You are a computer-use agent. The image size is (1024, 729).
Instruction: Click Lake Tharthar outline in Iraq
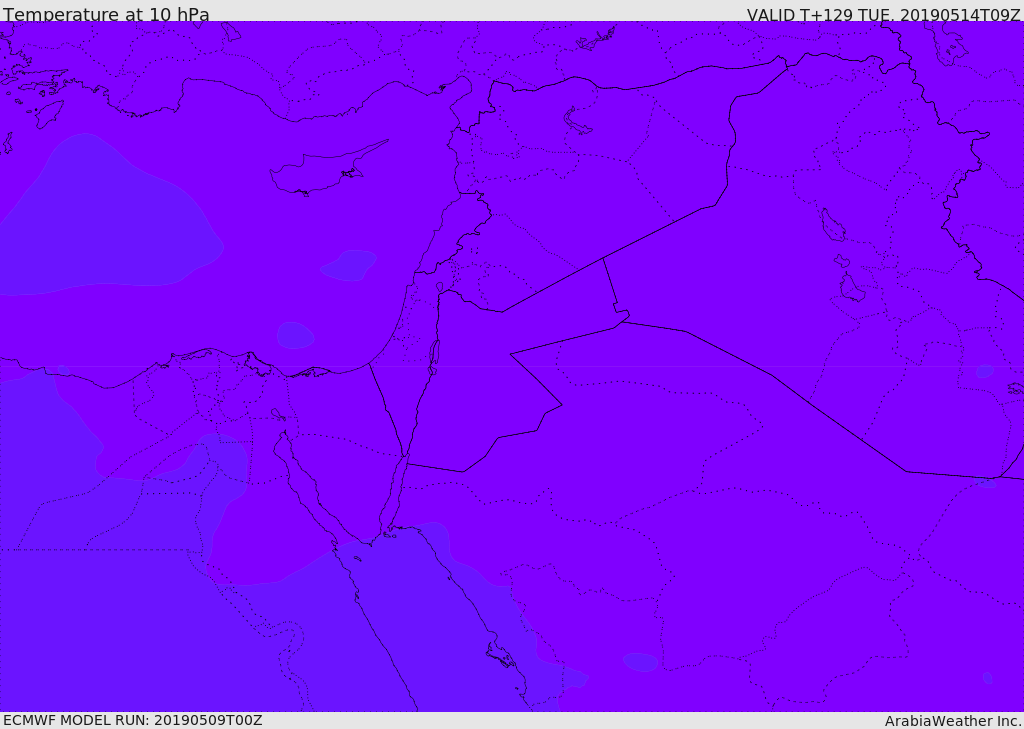833,225
